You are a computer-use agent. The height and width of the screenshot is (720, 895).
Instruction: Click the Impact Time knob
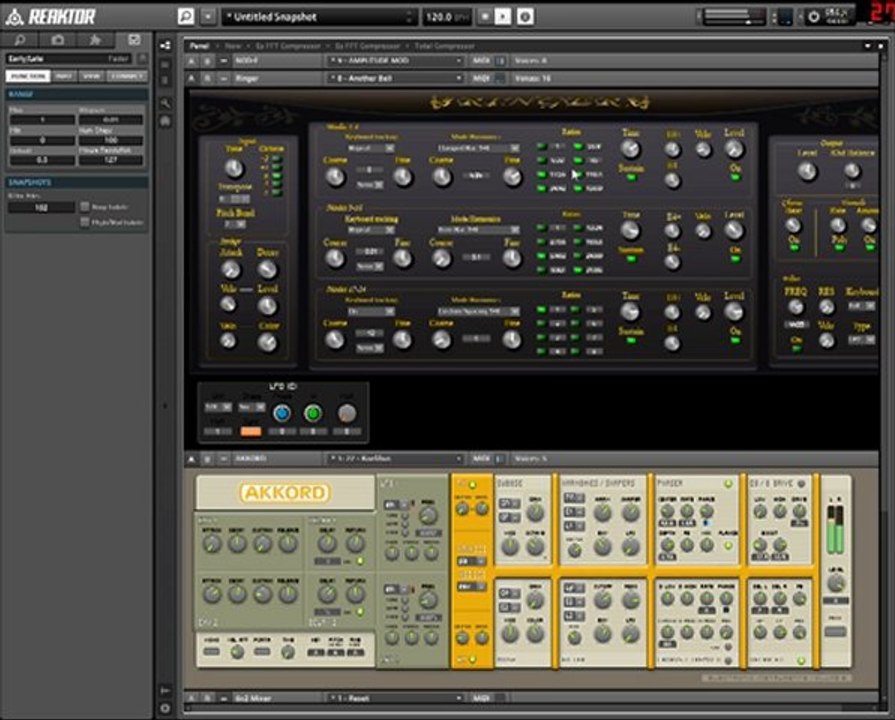(x=234, y=168)
